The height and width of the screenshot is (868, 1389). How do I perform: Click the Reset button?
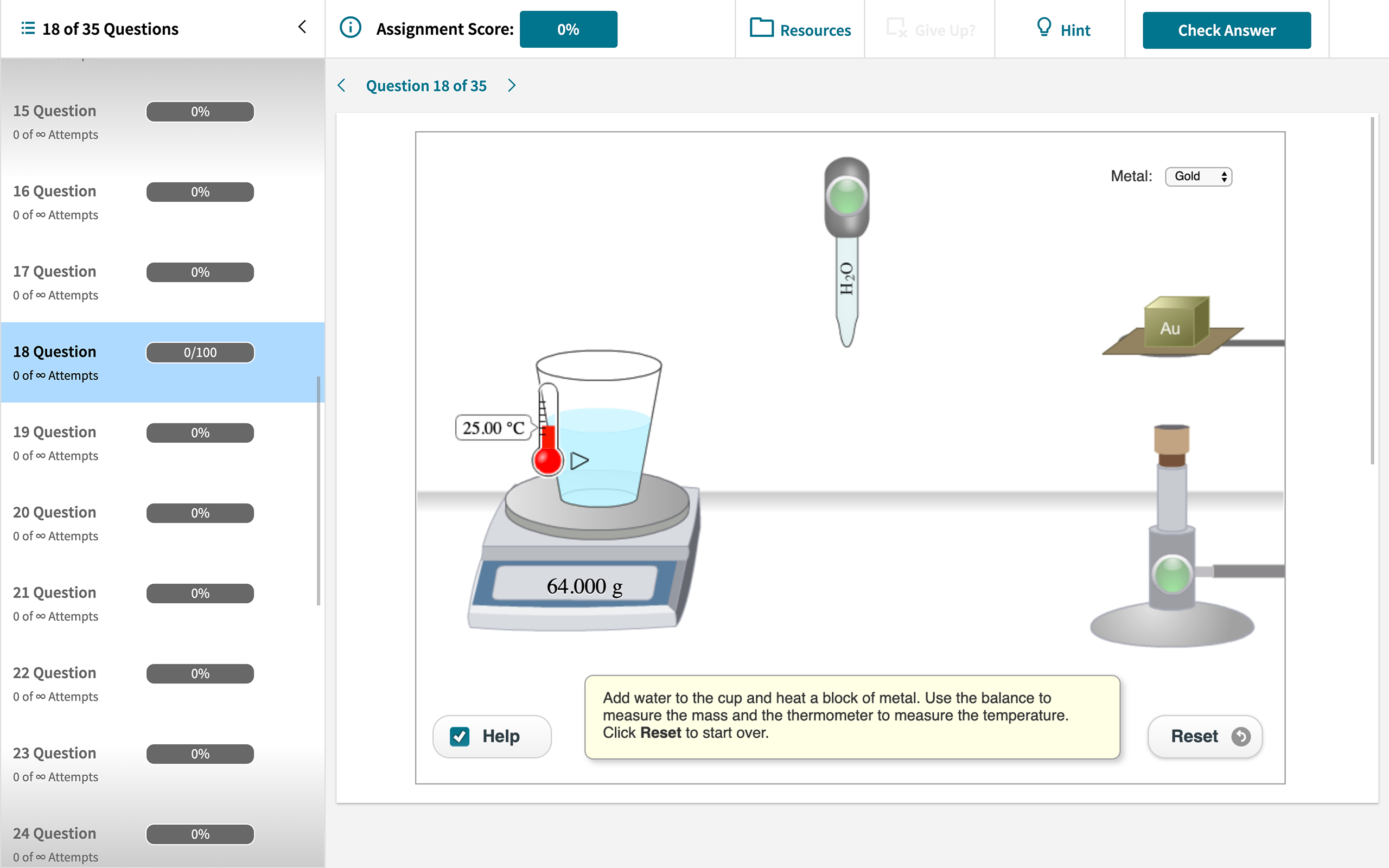[x=1205, y=735]
